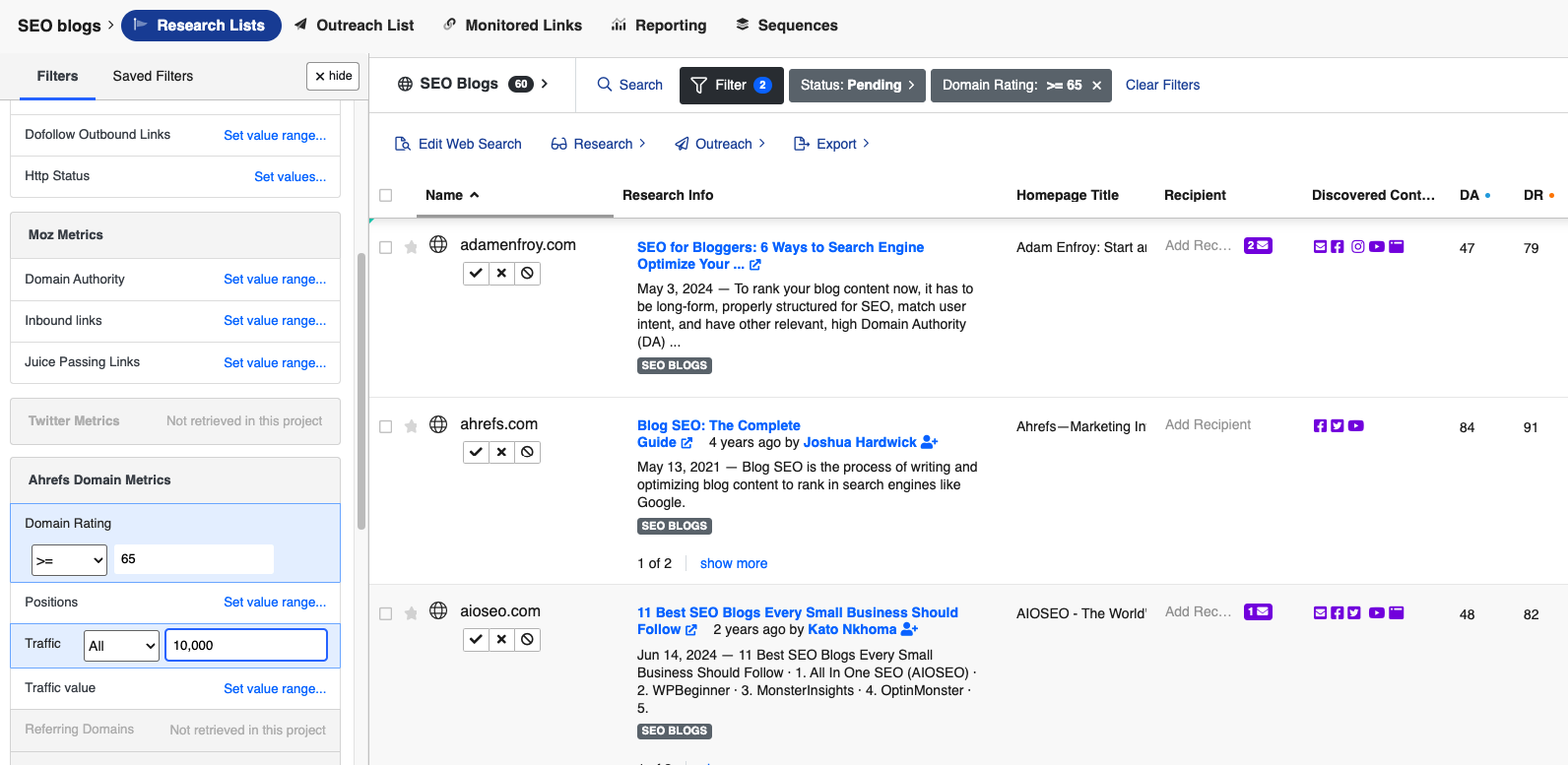Screen dimensions: 1568x765
Task: Open the Traffic country dropdown set to All
Action: coord(121,646)
